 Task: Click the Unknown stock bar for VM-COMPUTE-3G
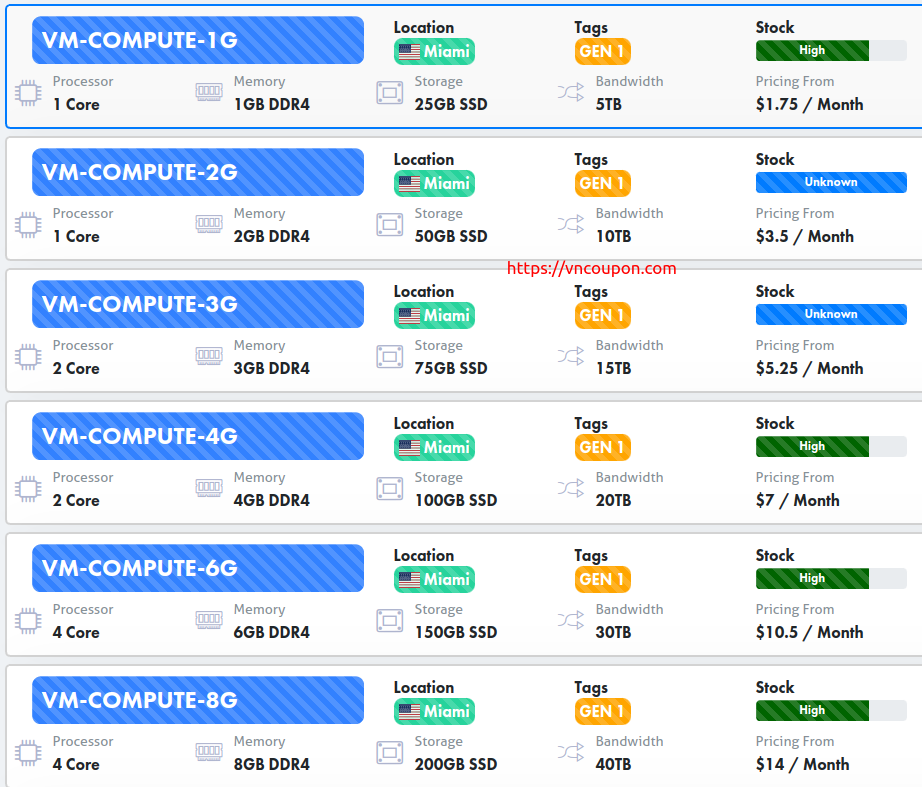831,314
